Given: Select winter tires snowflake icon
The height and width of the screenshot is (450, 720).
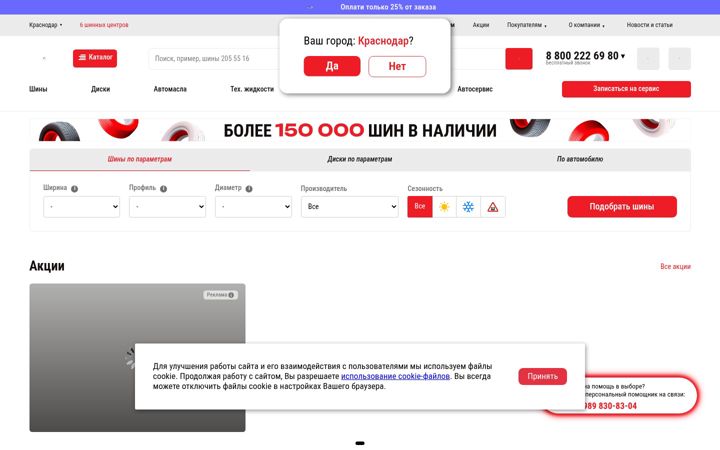Looking at the screenshot, I should pyautogui.click(x=468, y=207).
